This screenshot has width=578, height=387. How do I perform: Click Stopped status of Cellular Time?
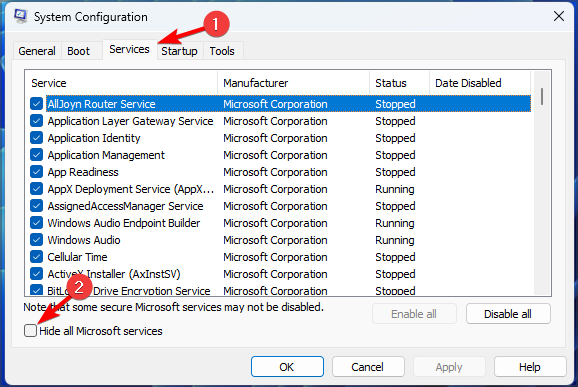pos(395,257)
